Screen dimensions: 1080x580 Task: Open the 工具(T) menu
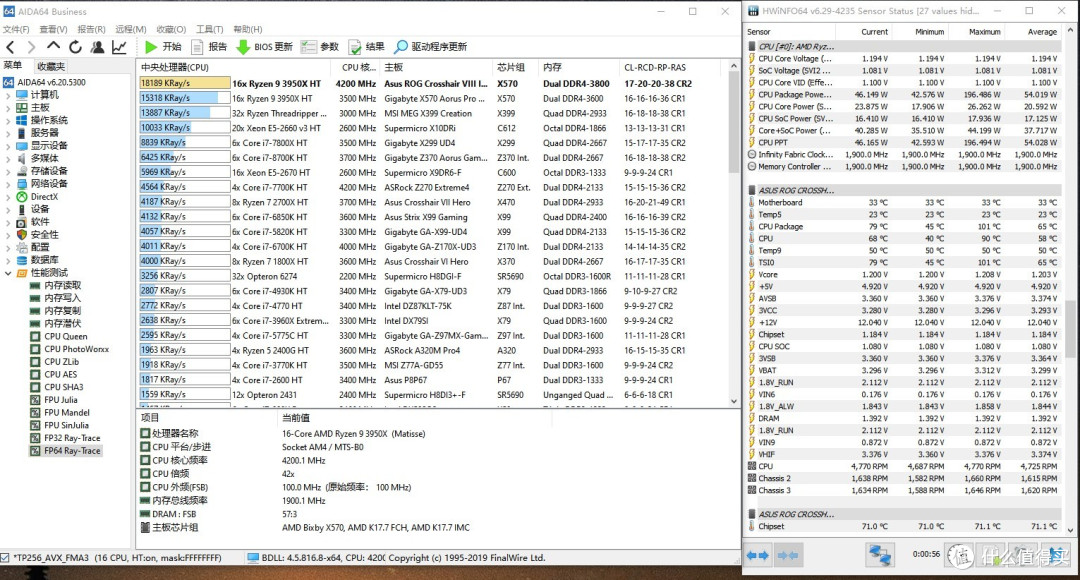(209, 30)
